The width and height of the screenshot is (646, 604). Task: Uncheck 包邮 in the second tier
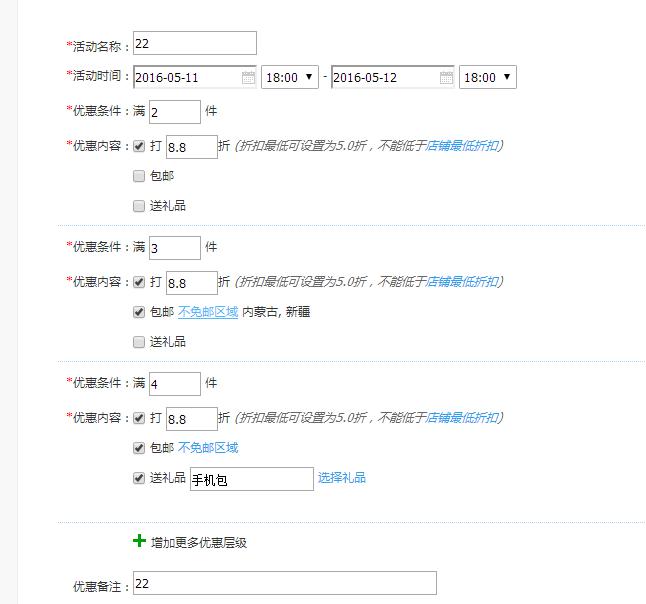pyautogui.click(x=139, y=312)
